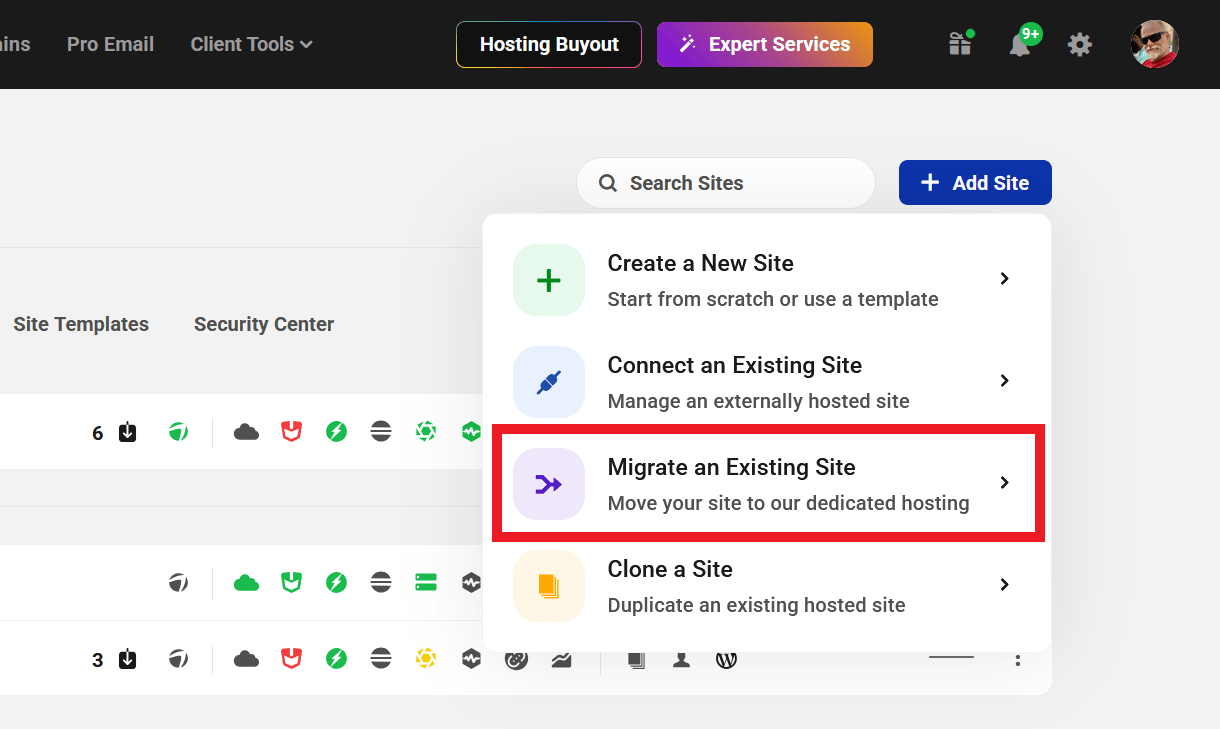
Task: Select Connect an Existing Site option
Action: point(767,382)
